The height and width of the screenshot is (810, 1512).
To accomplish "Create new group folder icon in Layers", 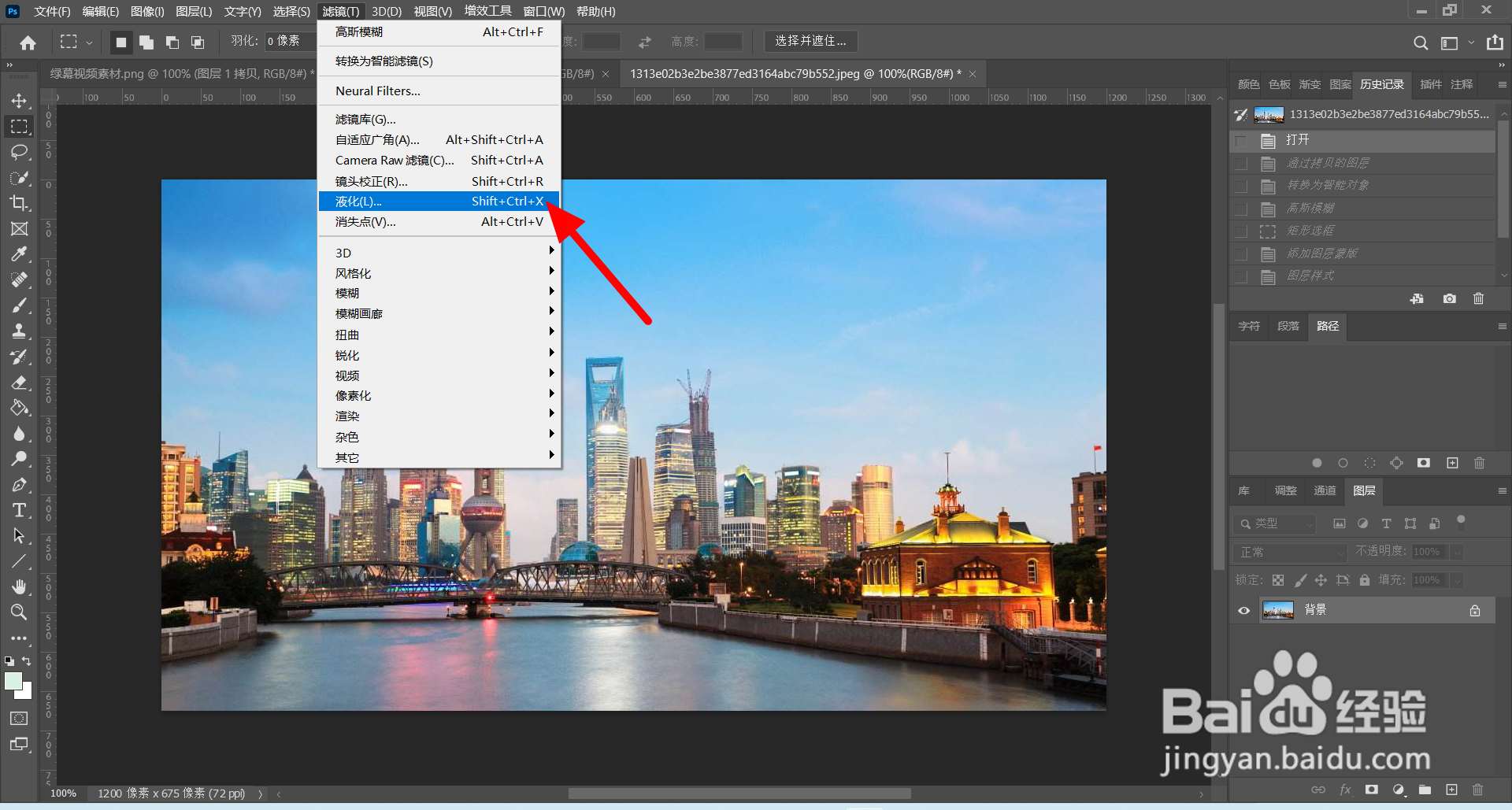I will tap(1425, 790).
